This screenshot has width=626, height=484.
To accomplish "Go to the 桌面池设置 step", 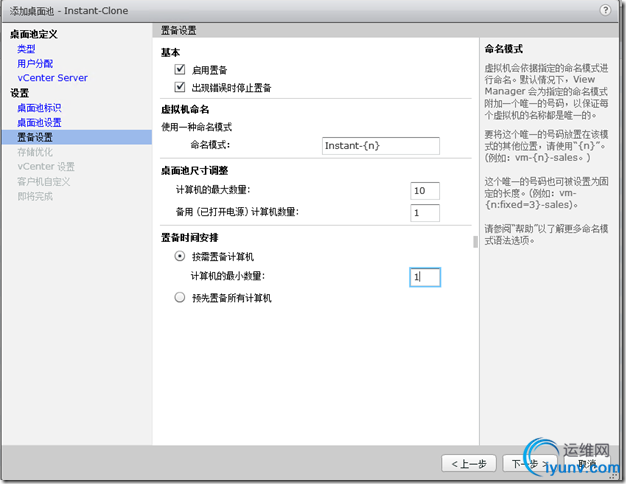I will coord(40,123).
